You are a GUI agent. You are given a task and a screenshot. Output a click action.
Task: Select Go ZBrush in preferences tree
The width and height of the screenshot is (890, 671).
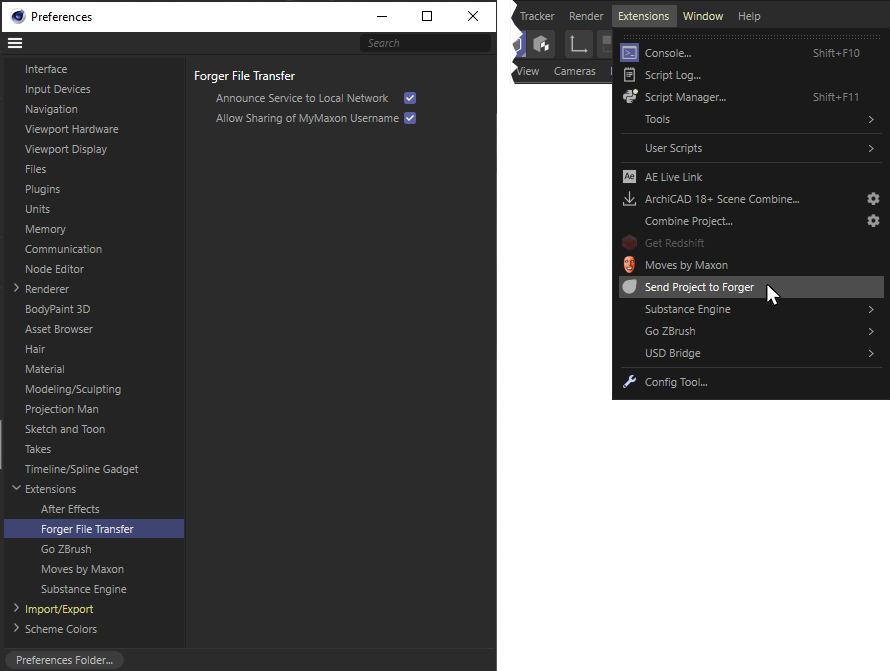(x=66, y=549)
